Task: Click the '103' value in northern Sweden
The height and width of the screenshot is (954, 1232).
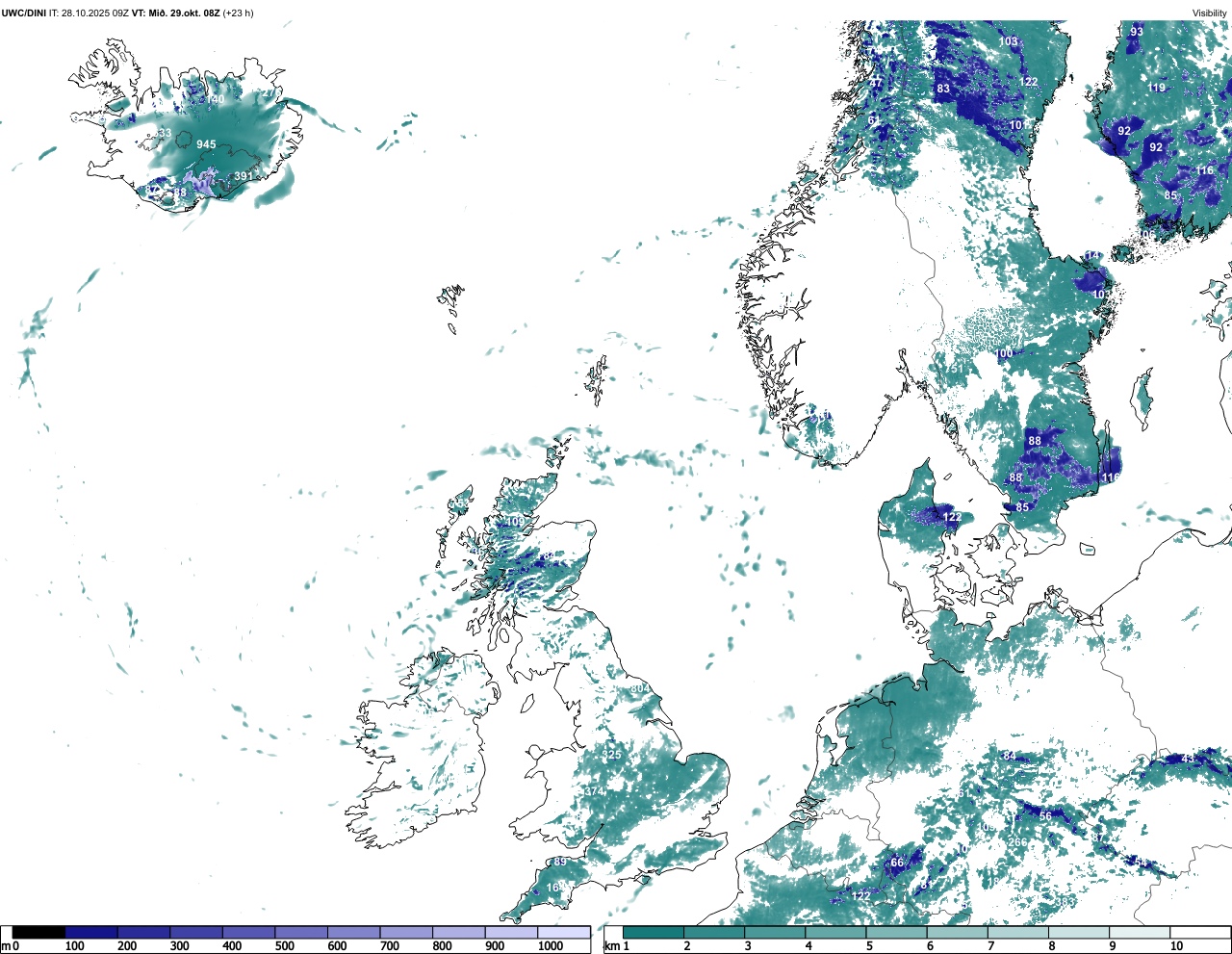Action: tap(1009, 41)
